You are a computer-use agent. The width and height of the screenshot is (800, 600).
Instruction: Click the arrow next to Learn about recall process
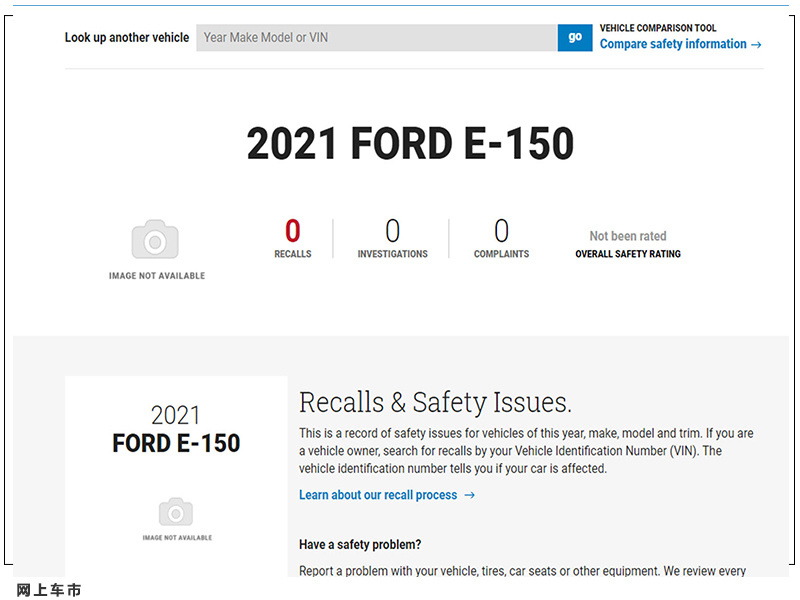(x=469, y=495)
